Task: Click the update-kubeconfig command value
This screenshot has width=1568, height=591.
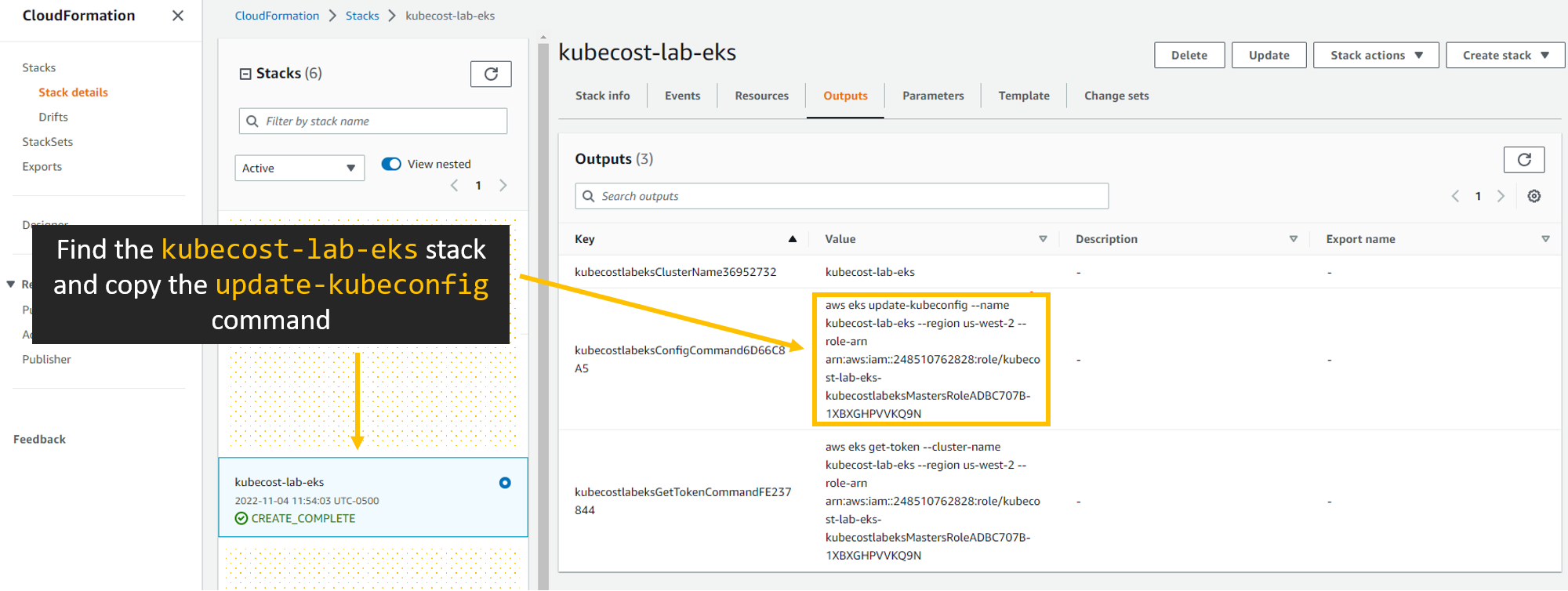Action: pyautogui.click(x=931, y=359)
